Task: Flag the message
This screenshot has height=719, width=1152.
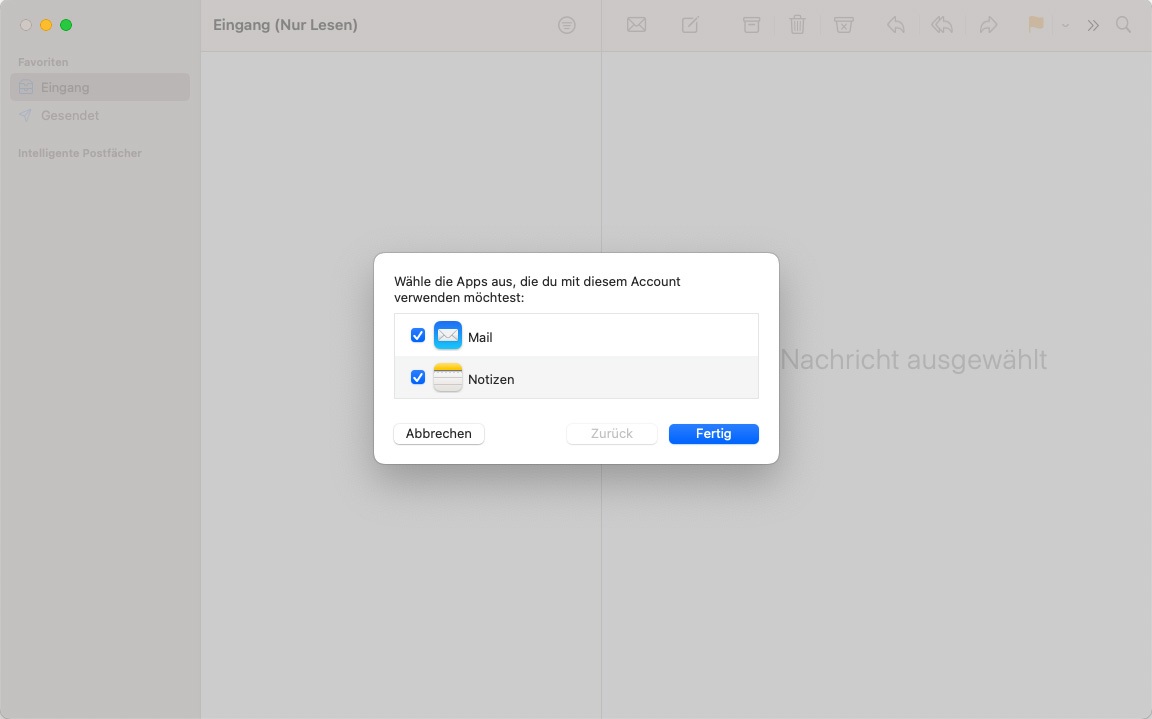Action: coord(1036,24)
